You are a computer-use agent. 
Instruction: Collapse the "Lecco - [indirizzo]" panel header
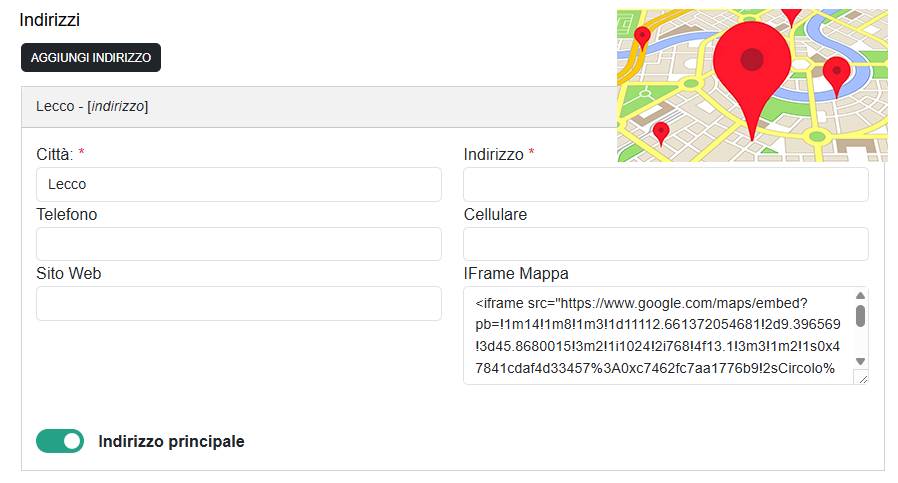coord(300,106)
